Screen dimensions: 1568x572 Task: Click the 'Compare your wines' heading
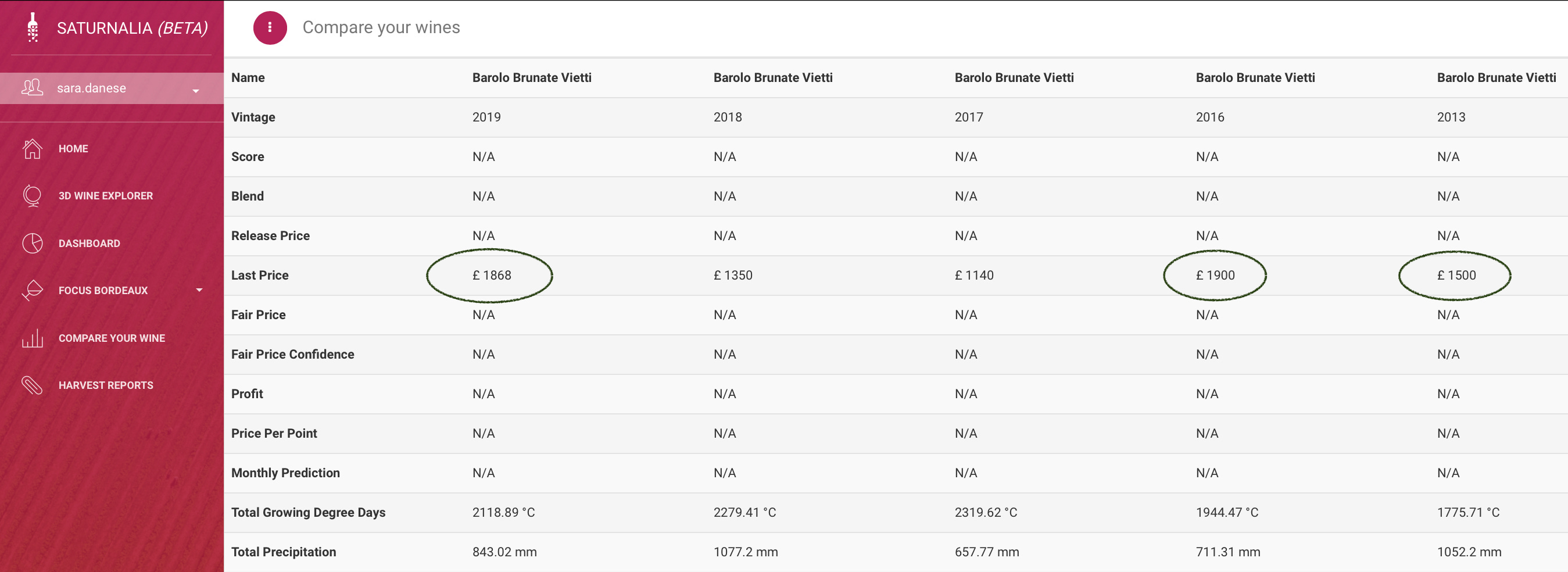pyautogui.click(x=381, y=27)
